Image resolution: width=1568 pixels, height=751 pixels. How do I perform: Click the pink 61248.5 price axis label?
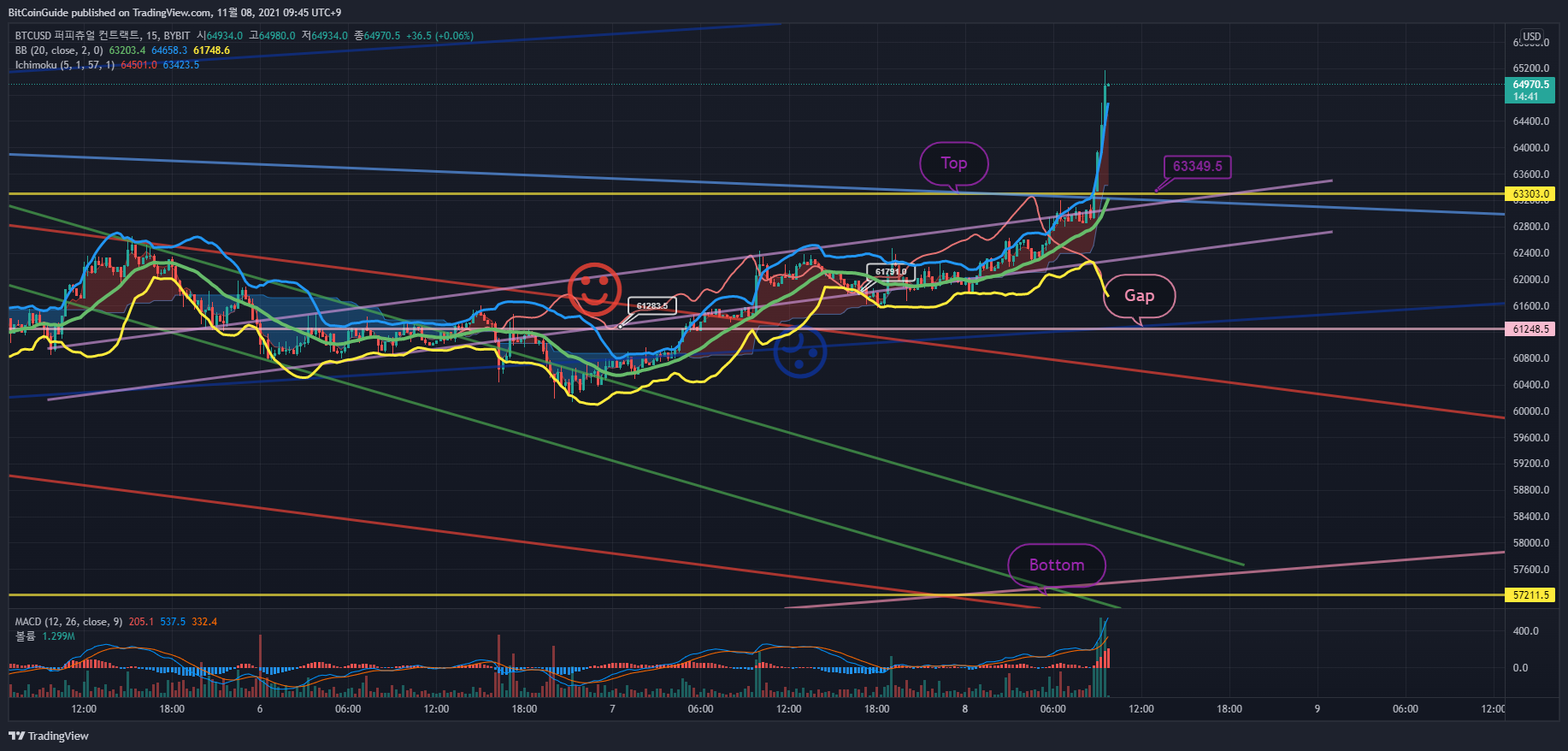click(x=1530, y=328)
